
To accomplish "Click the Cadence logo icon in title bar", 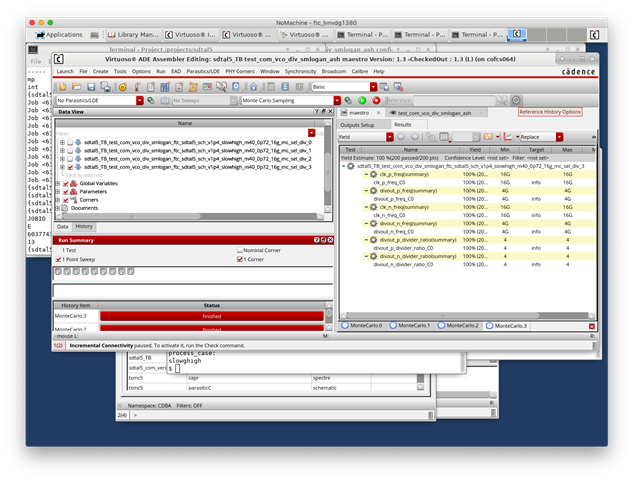I will [x=59, y=58].
